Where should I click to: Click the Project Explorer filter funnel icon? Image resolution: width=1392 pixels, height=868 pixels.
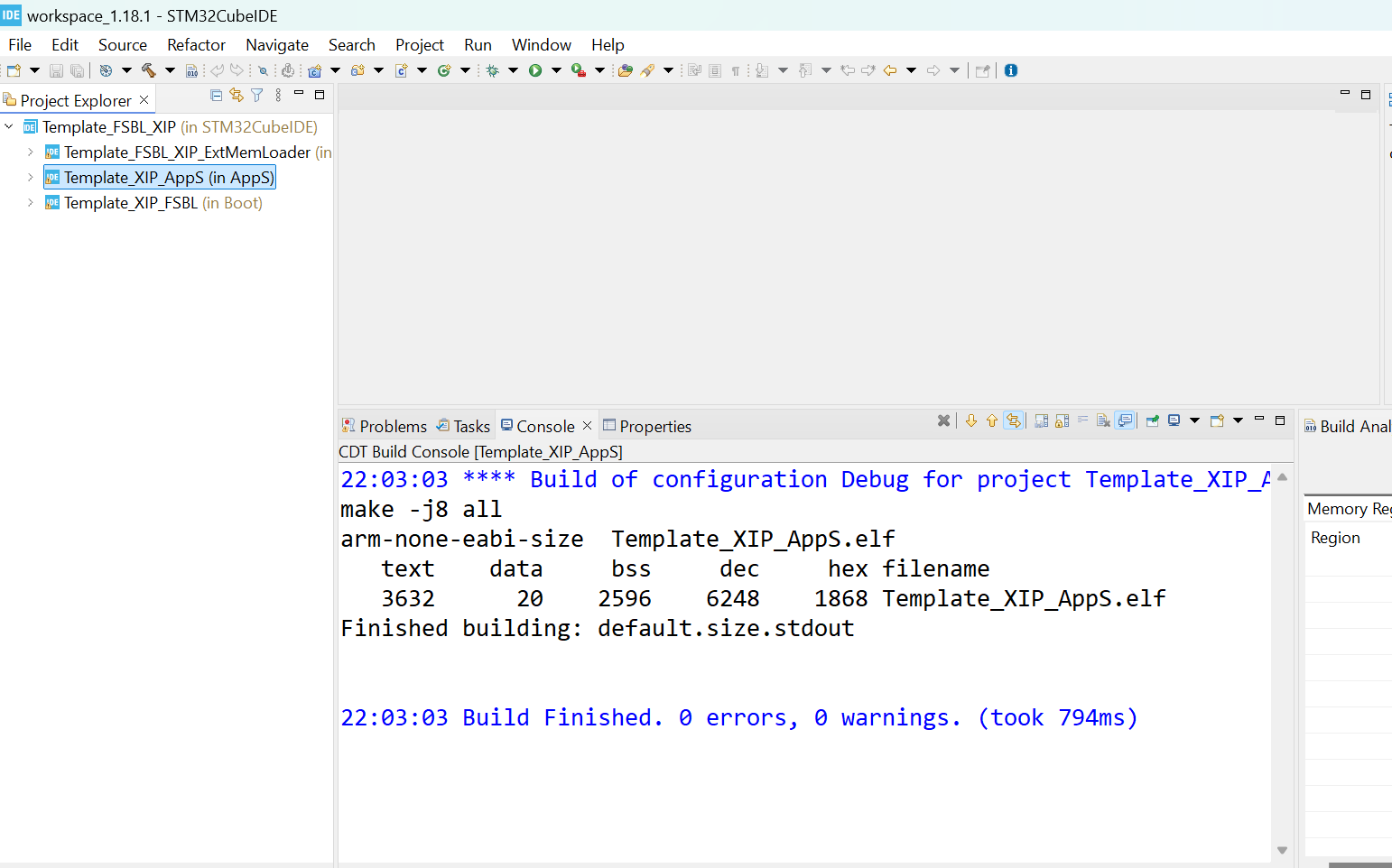pos(257,95)
